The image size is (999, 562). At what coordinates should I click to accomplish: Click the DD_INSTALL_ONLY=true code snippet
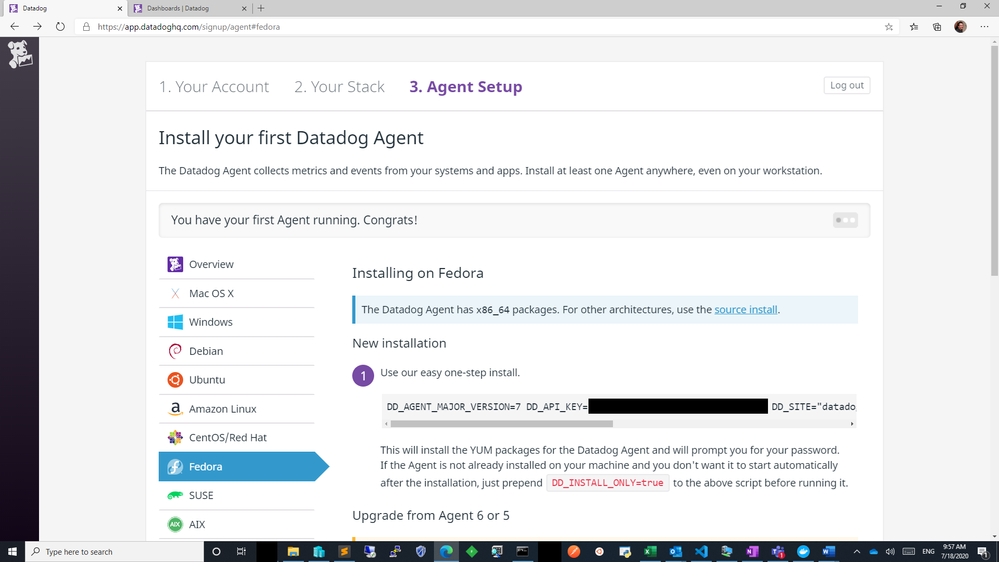607,483
